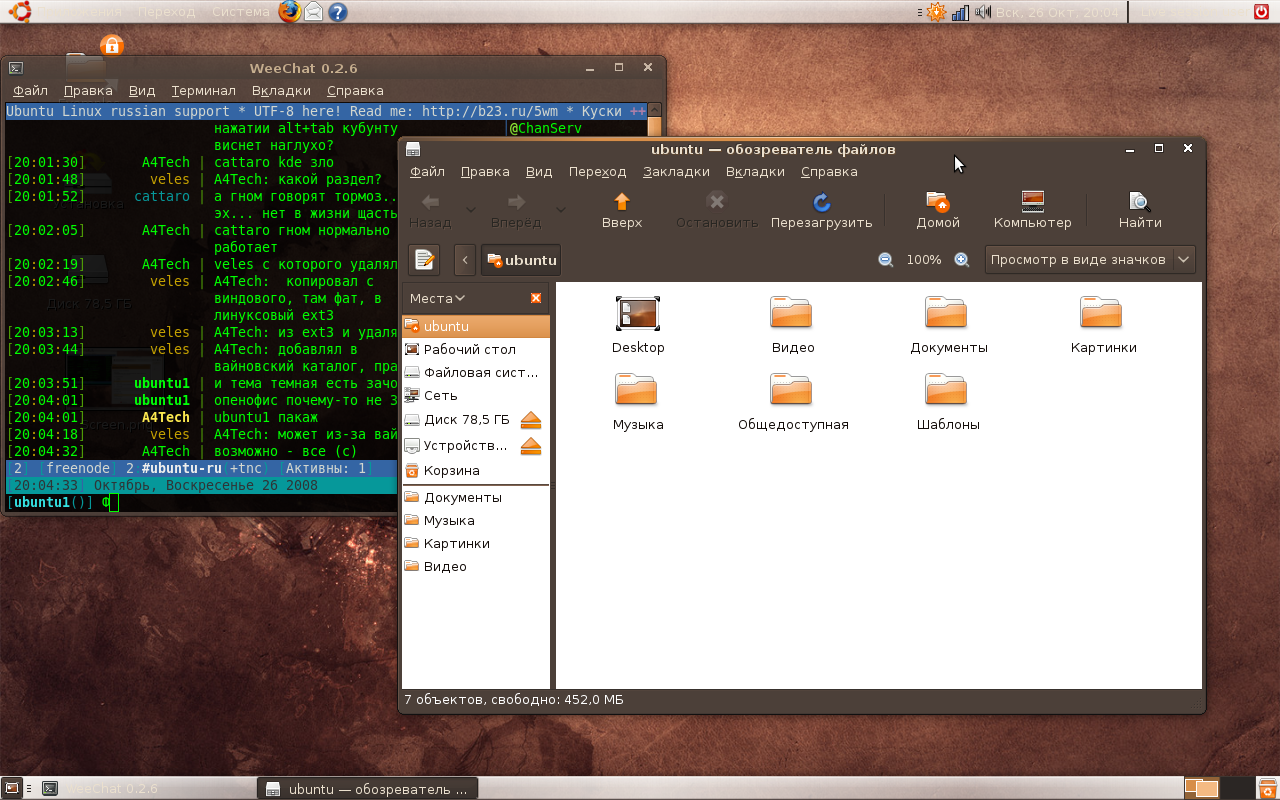The width and height of the screenshot is (1280, 800).
Task: Click the path bar left arrow
Action: (x=465, y=260)
